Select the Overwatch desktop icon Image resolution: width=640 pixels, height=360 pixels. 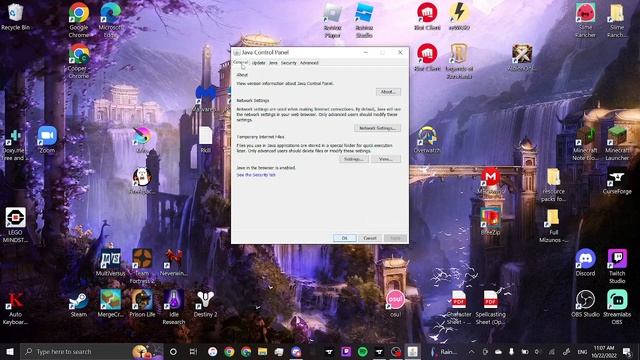point(427,140)
